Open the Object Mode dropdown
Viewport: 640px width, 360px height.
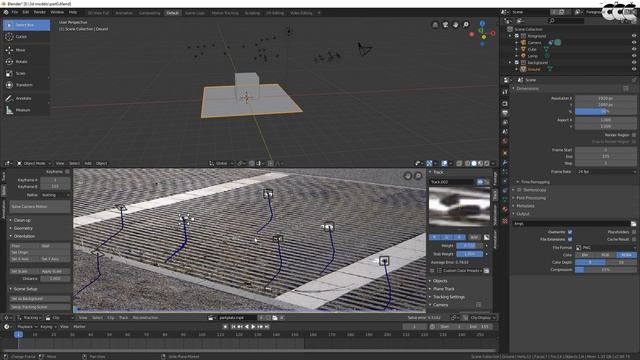click(34, 163)
